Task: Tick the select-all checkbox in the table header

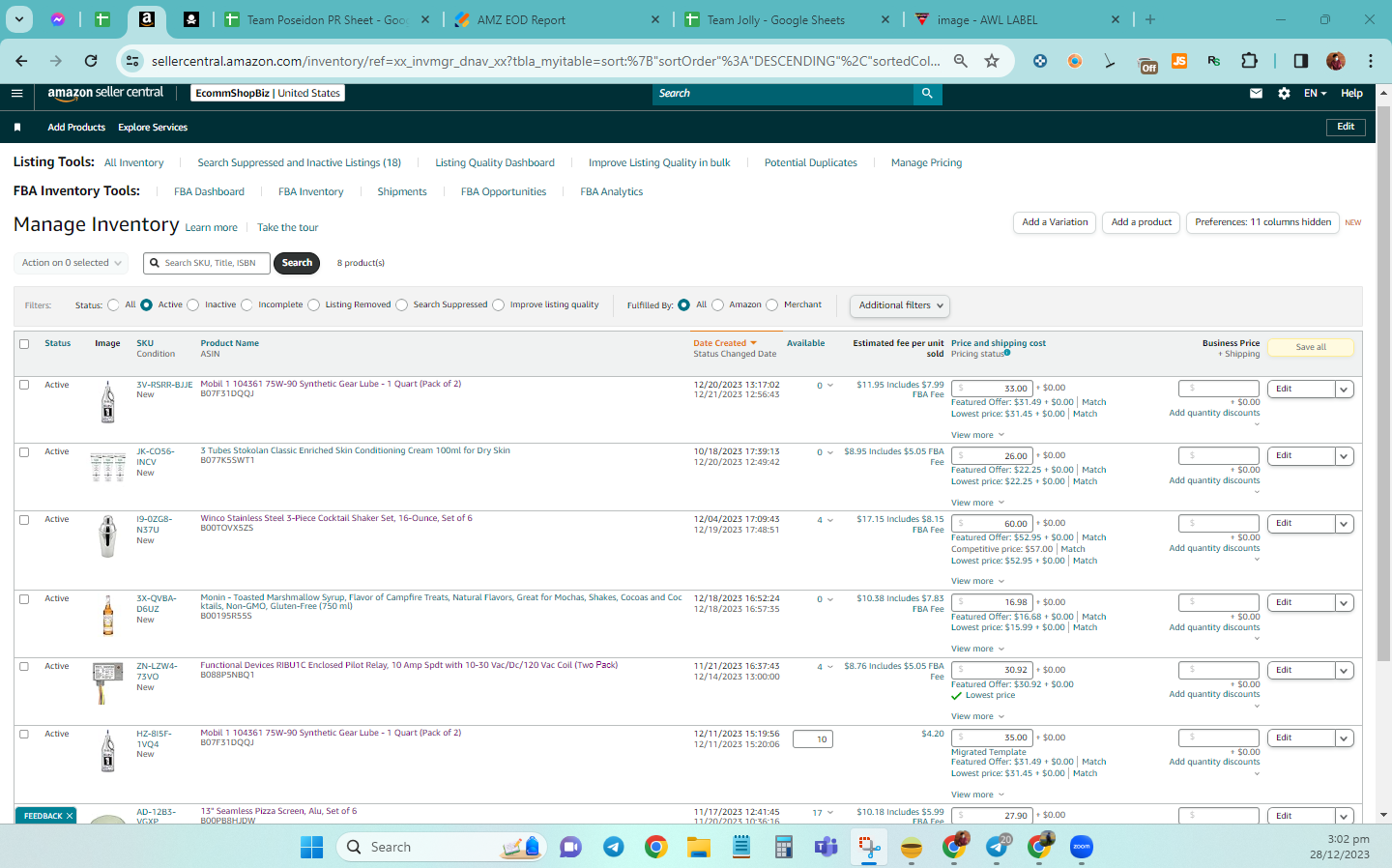Action: 24,344
